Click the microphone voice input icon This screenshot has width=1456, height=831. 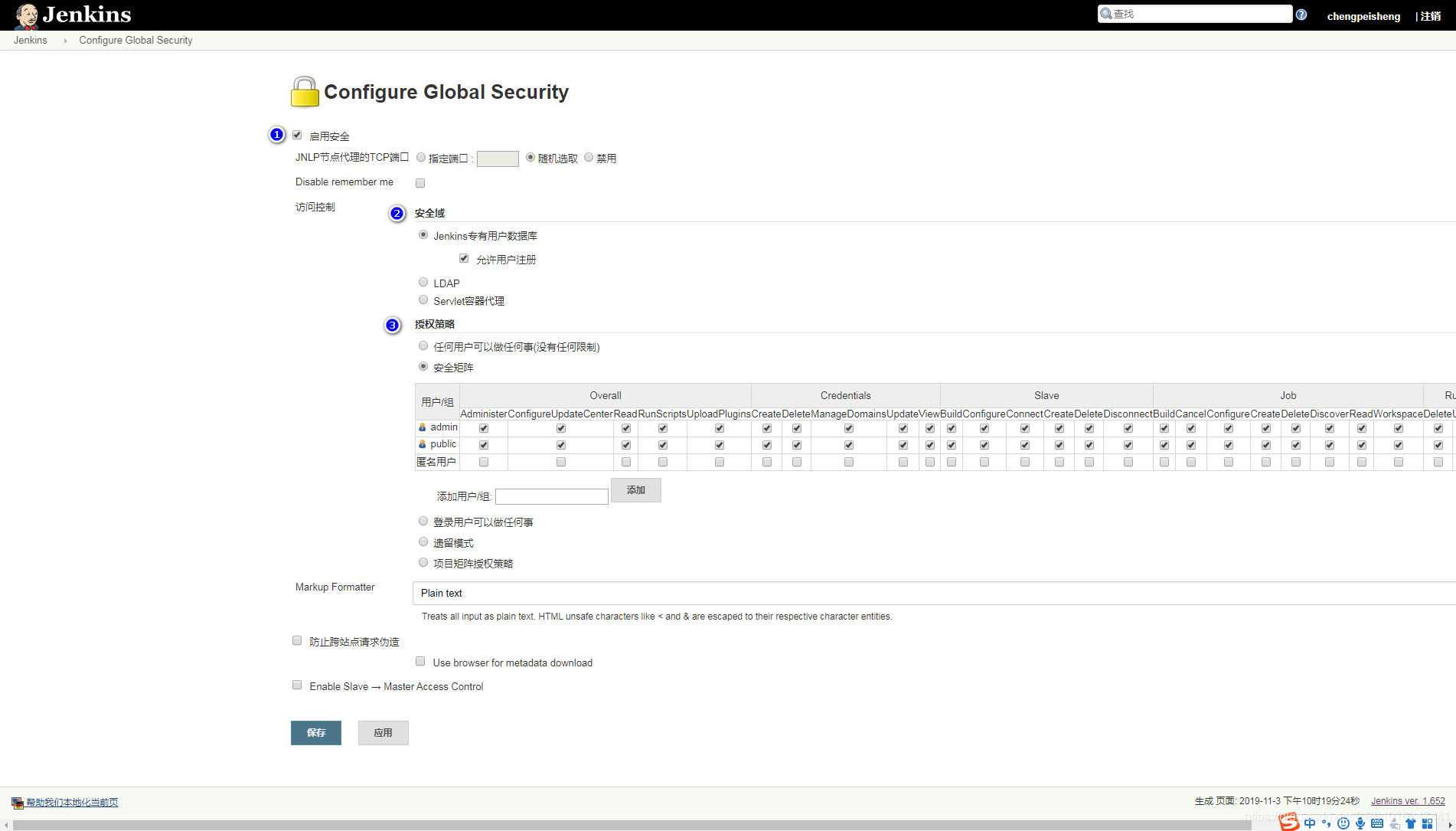pos(1360,823)
